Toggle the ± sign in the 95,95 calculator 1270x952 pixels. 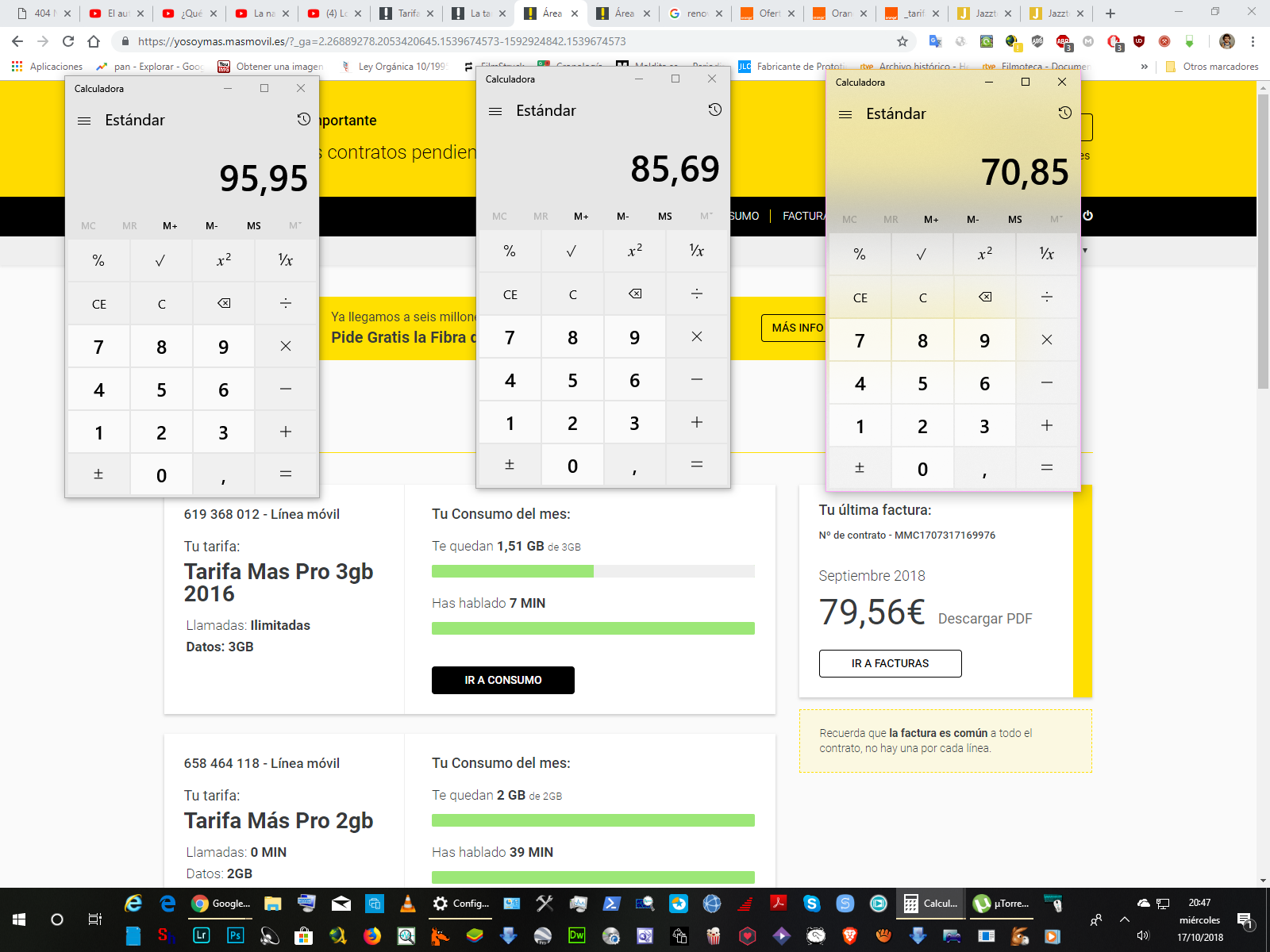point(98,474)
